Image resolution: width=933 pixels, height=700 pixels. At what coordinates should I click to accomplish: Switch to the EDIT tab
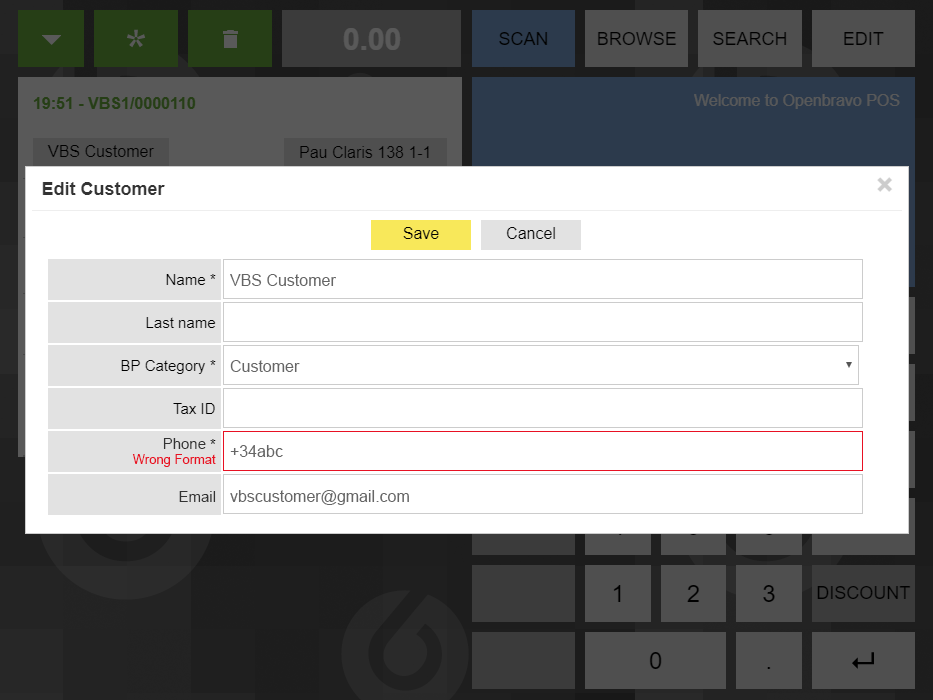(862, 39)
